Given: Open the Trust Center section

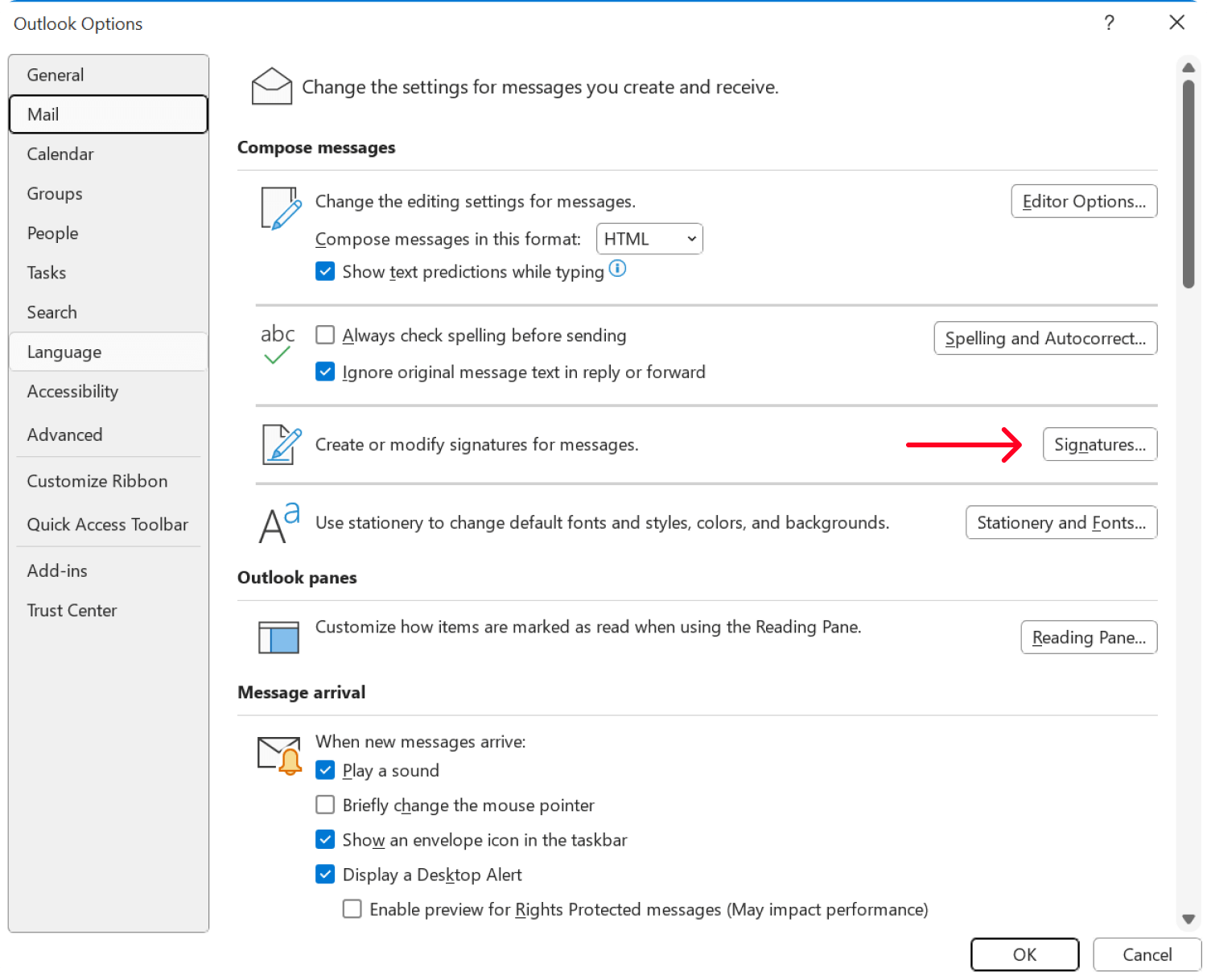Looking at the screenshot, I should [72, 610].
